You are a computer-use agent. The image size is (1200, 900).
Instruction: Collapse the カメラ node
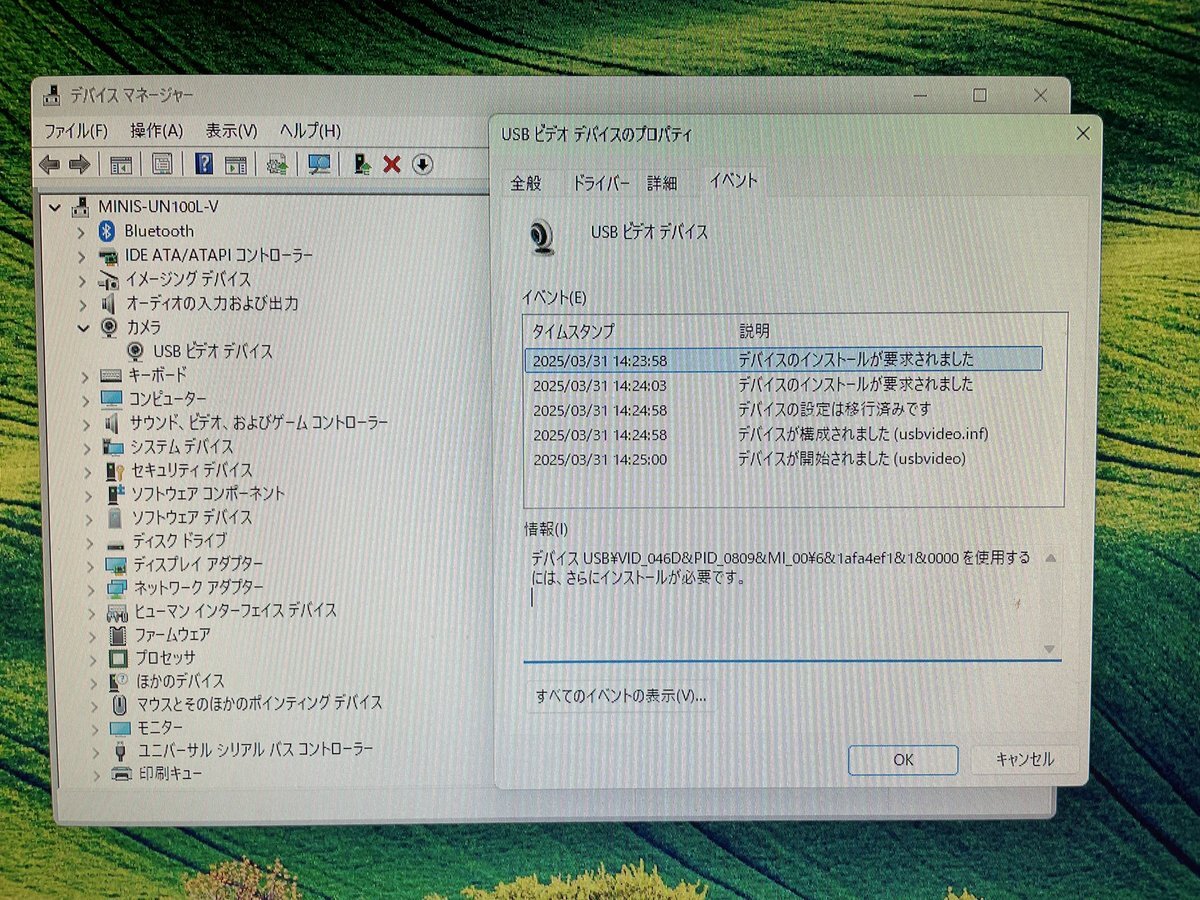point(82,327)
